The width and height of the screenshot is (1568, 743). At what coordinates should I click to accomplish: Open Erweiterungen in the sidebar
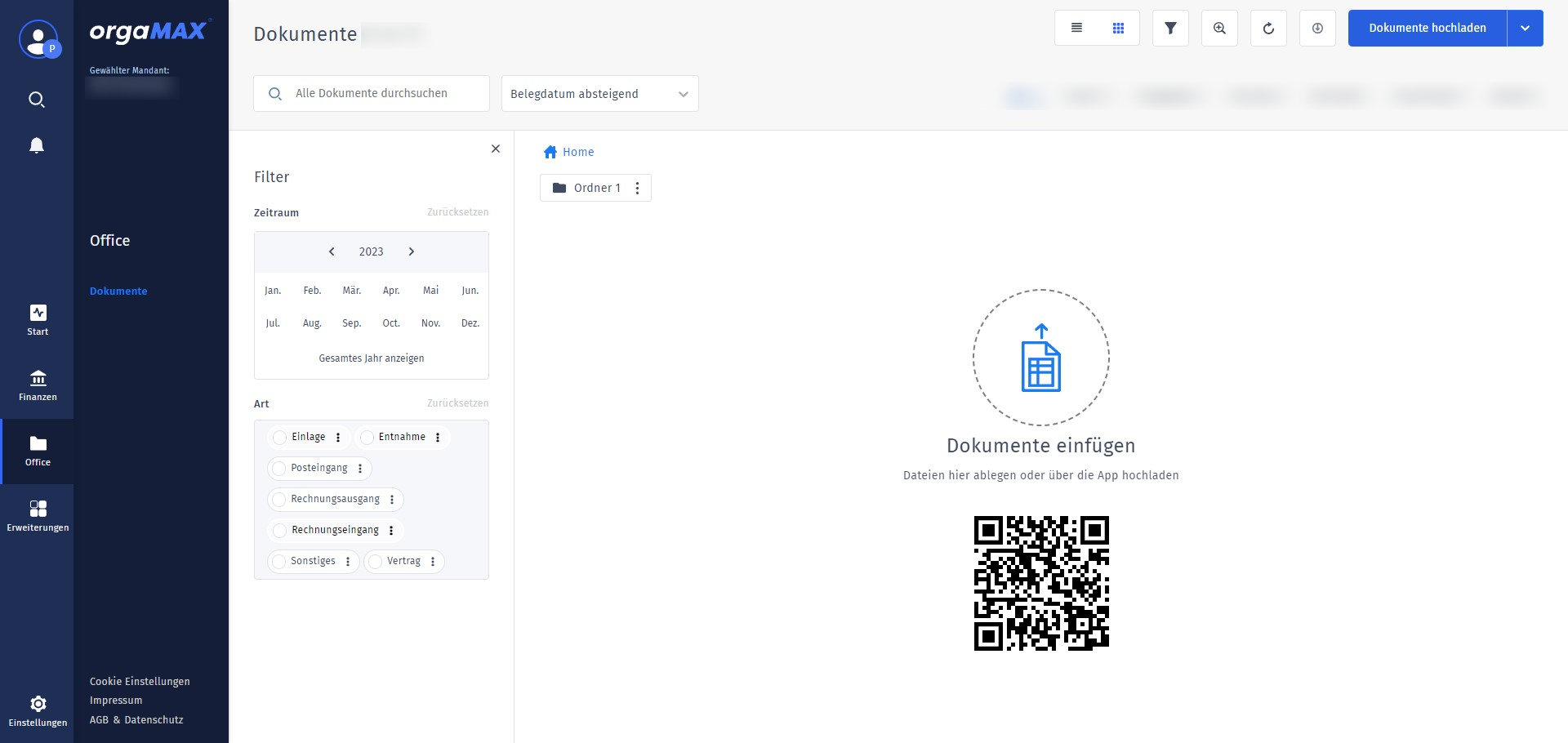pos(38,516)
